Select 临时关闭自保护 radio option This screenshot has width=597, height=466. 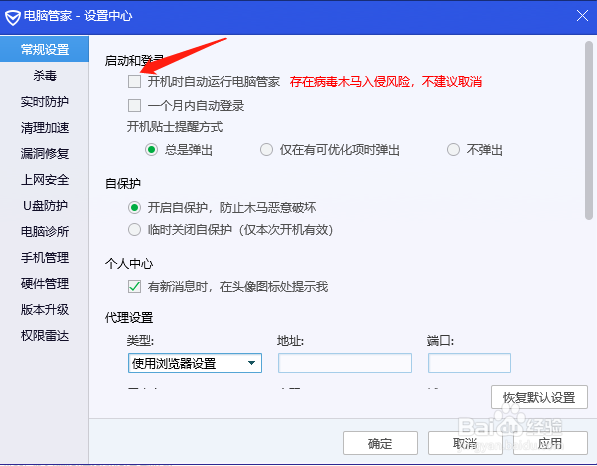(134, 230)
